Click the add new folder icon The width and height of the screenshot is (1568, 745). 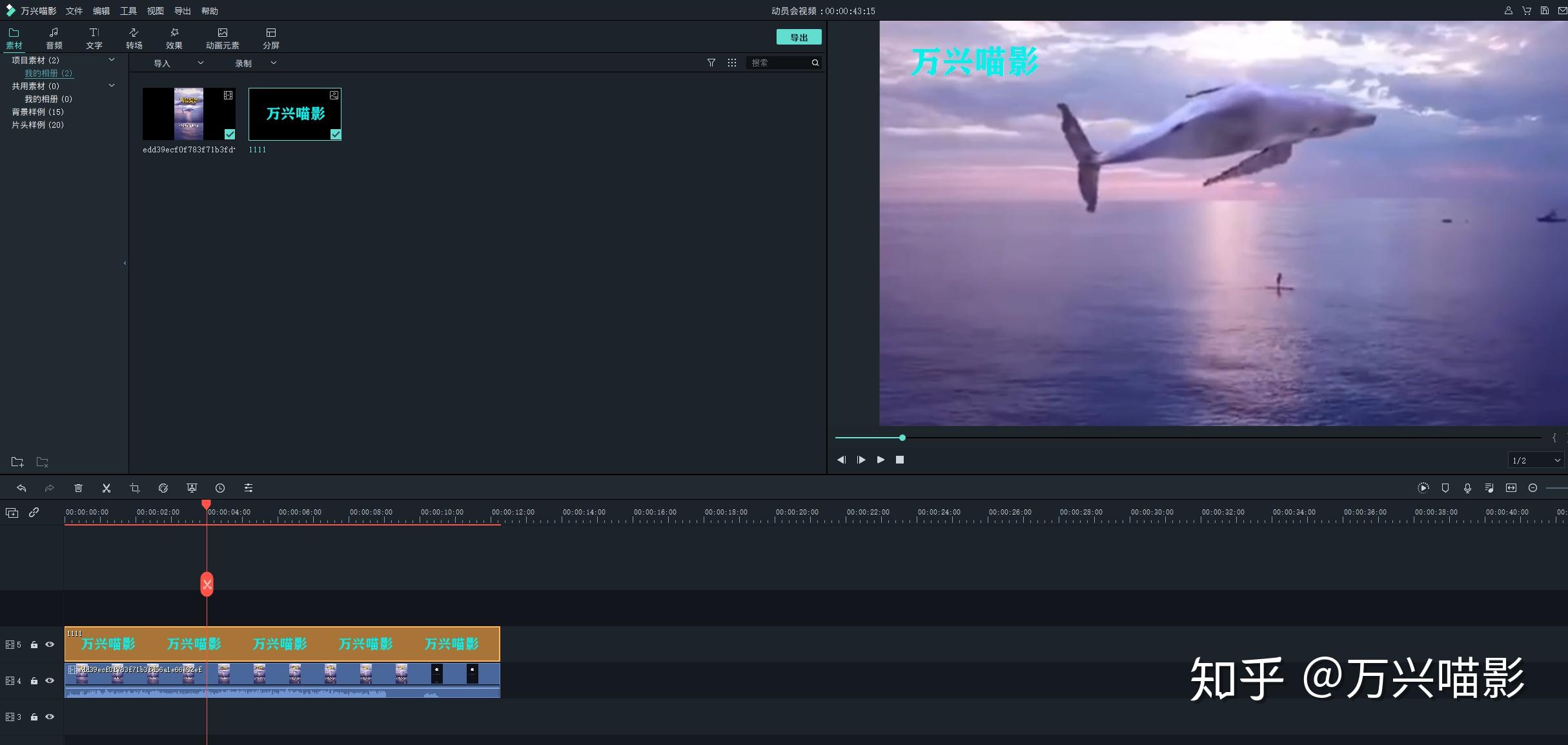(x=17, y=462)
